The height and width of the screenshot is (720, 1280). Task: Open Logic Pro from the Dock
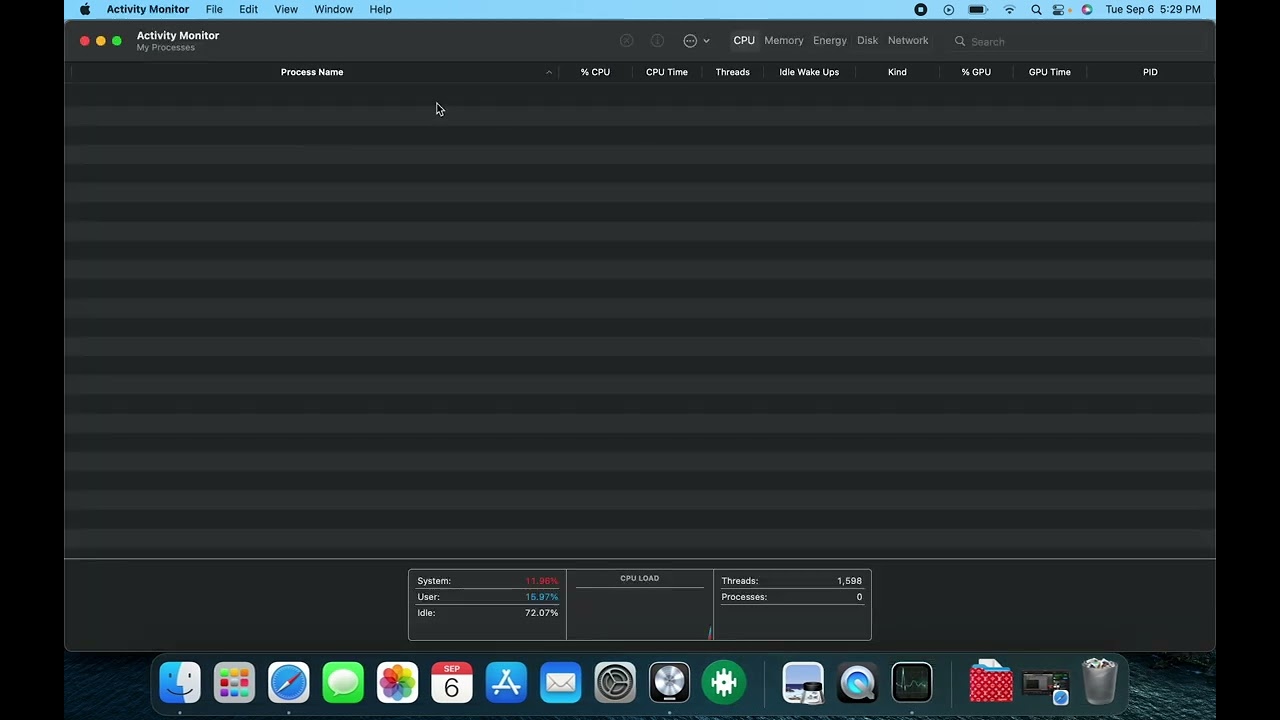tap(669, 683)
